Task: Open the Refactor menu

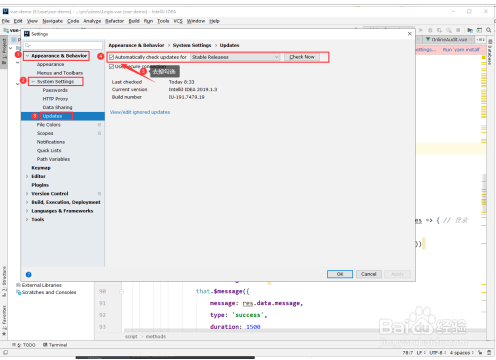Action: point(114,21)
